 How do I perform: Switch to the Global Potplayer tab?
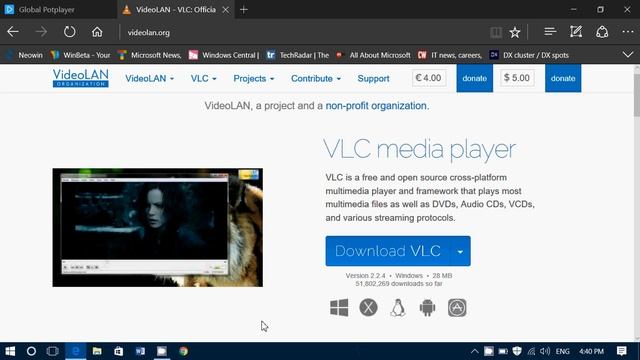[58, 9]
